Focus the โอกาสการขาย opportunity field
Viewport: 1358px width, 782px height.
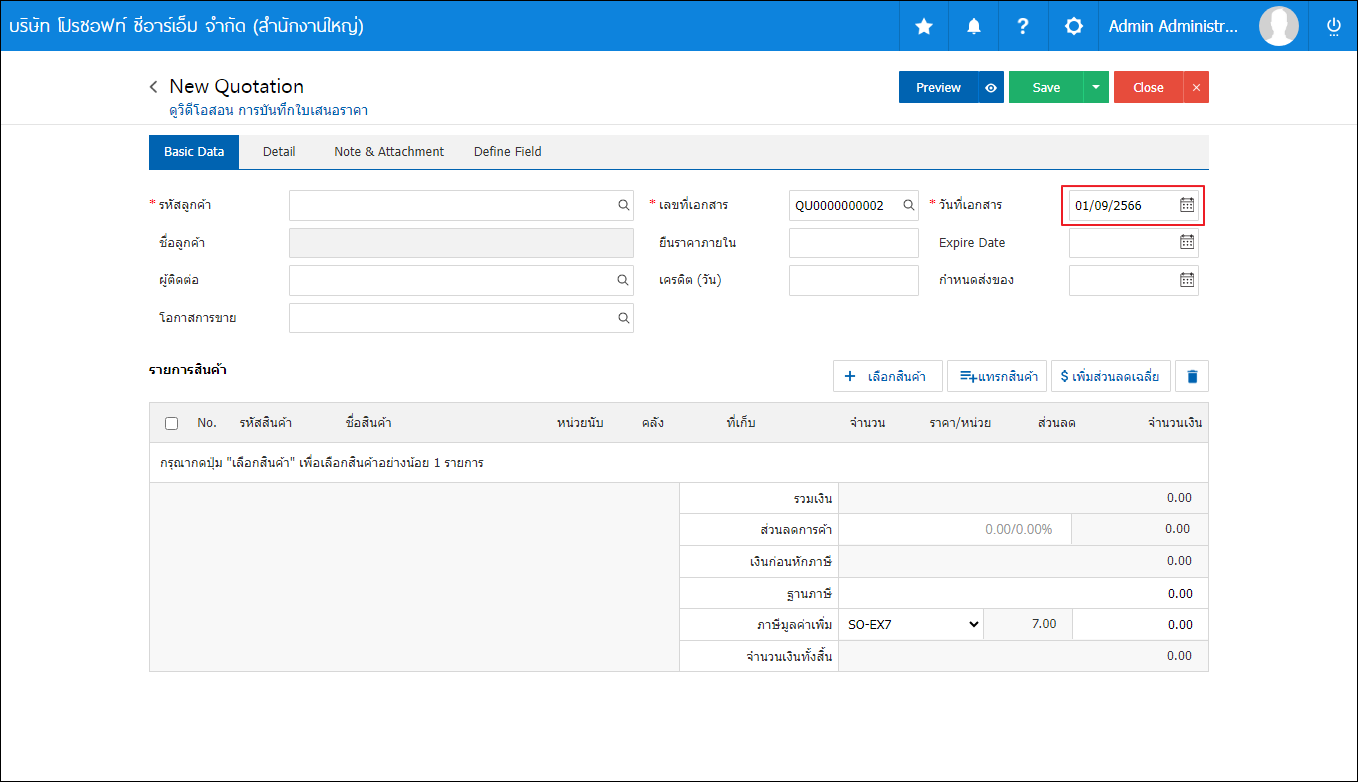(x=461, y=318)
